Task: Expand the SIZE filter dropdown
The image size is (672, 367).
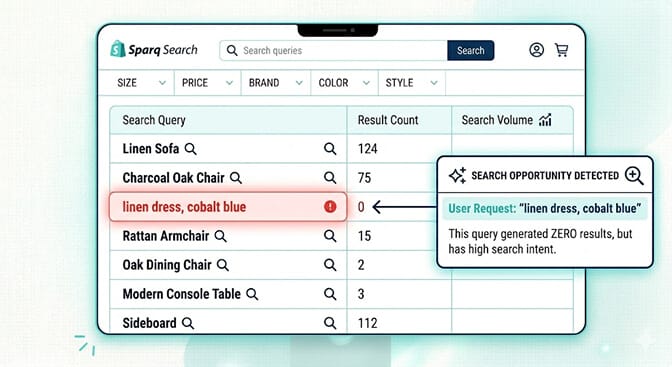Action: pos(141,83)
